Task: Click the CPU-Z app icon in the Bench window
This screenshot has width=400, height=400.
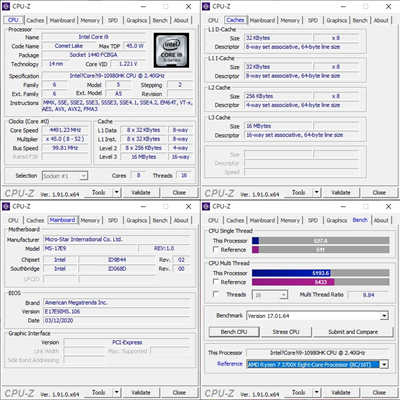Action: tap(206, 206)
